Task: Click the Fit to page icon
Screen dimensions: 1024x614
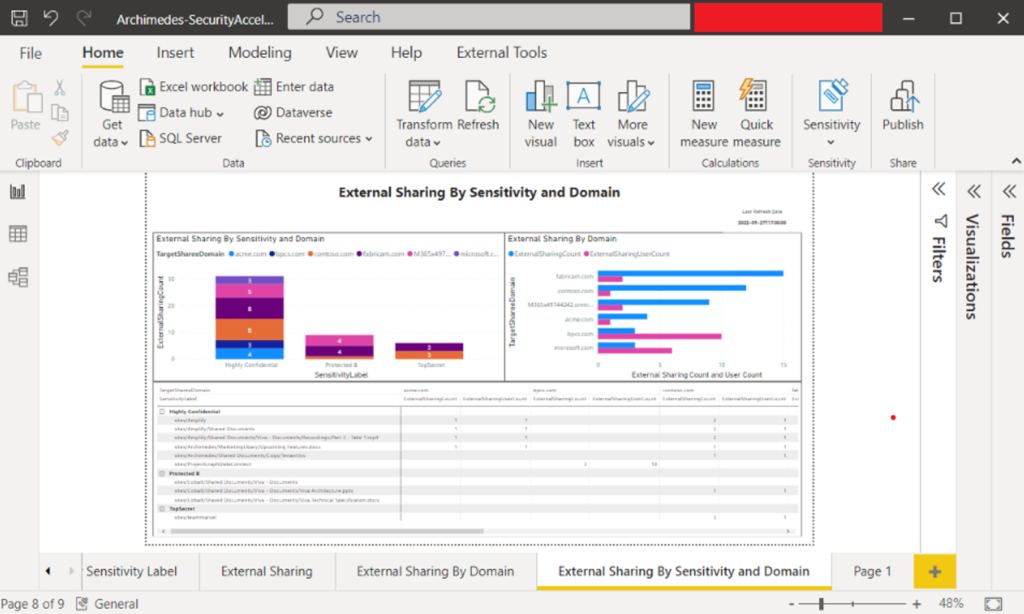Action: coord(993,604)
